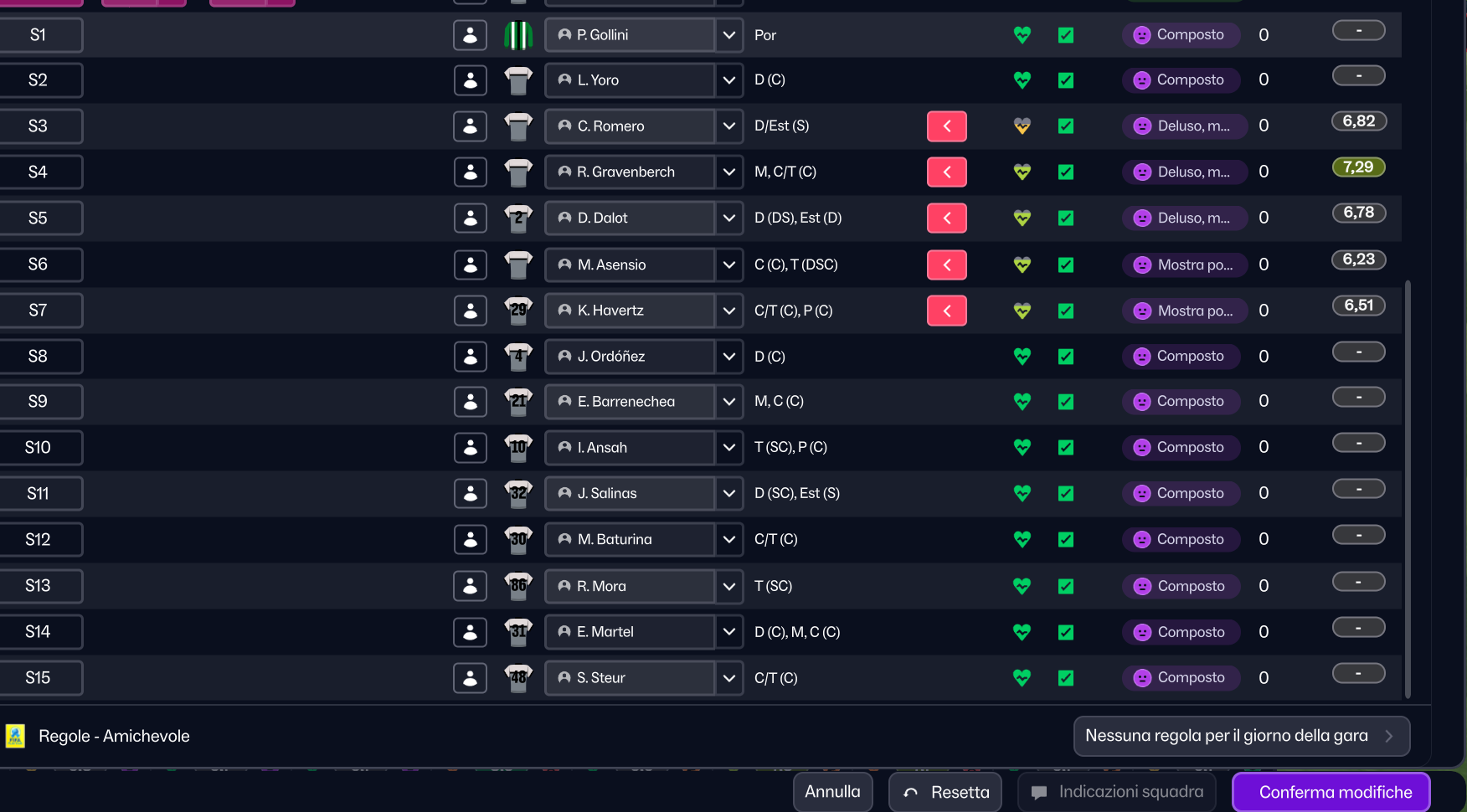This screenshot has height=812, width=1467.
Task: Click the condition heart icon for R. Gravenberch
Action: (1022, 172)
